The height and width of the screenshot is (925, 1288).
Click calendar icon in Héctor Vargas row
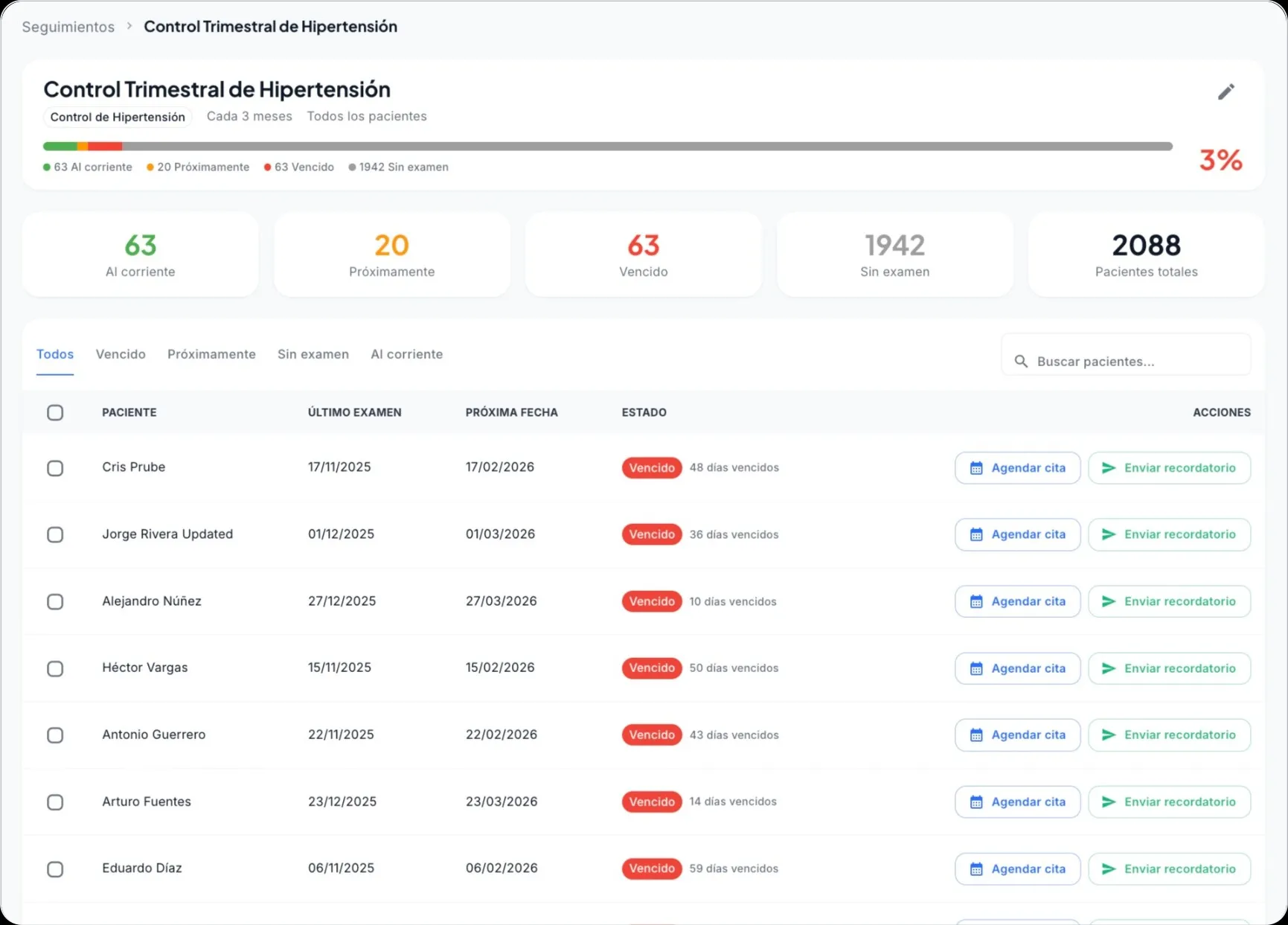(976, 668)
